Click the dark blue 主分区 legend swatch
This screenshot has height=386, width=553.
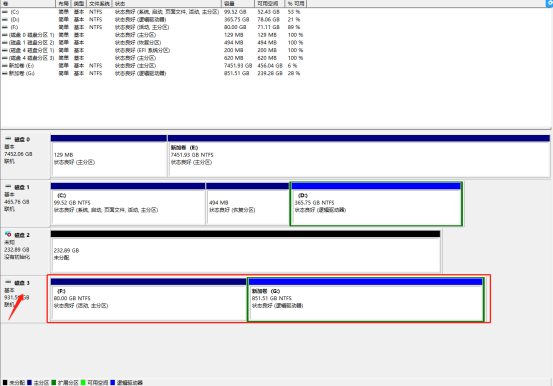(30, 382)
